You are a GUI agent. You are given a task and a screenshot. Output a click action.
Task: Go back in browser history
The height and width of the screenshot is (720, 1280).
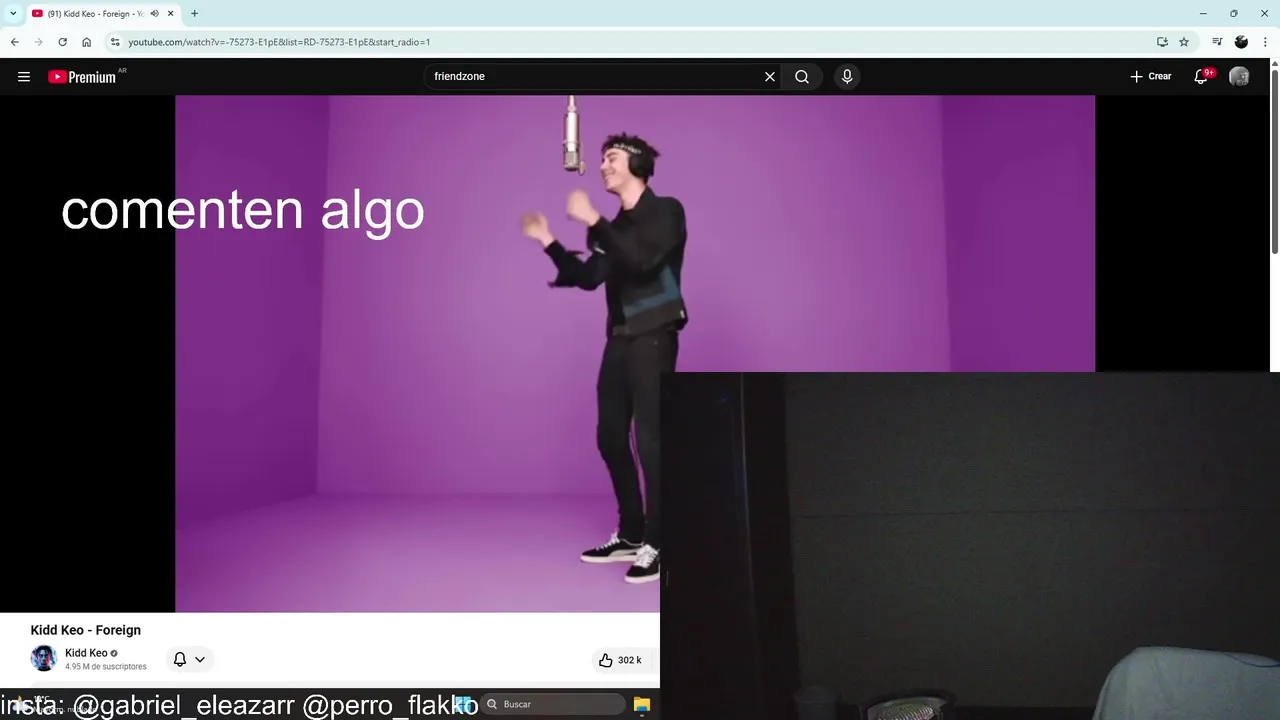[14, 42]
